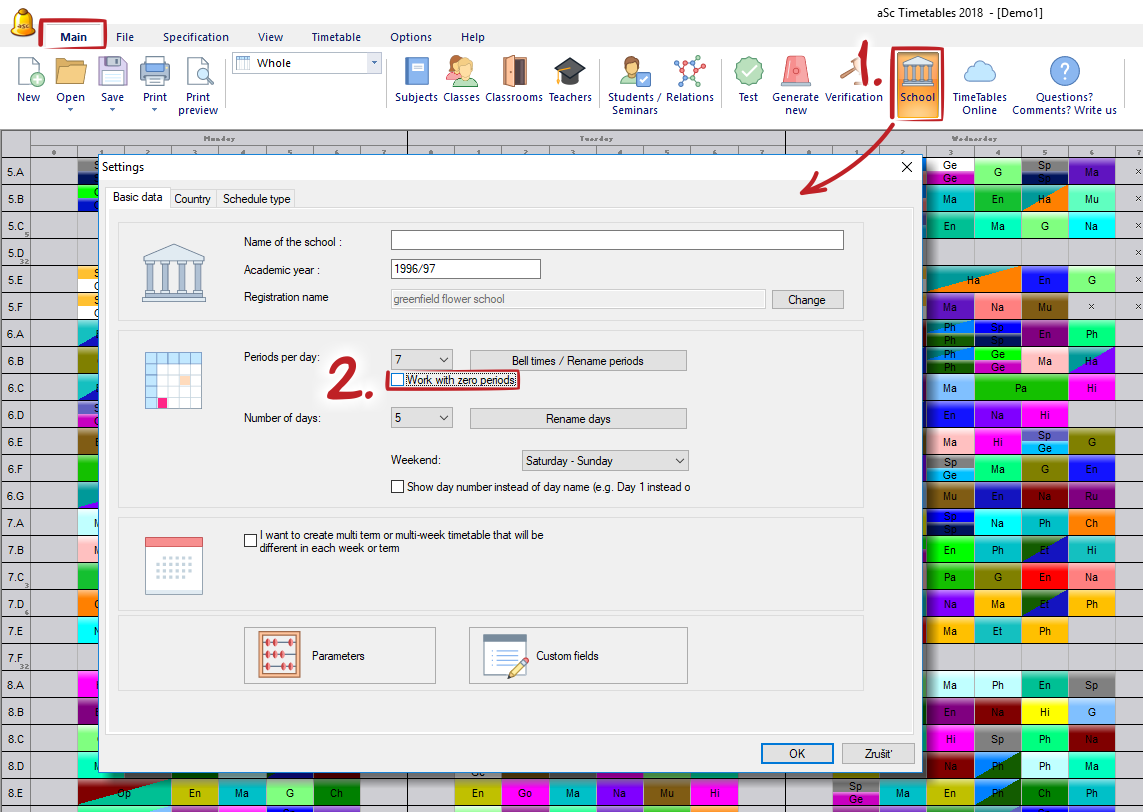Switch to the Country tab
1143x812 pixels.
[x=192, y=199]
